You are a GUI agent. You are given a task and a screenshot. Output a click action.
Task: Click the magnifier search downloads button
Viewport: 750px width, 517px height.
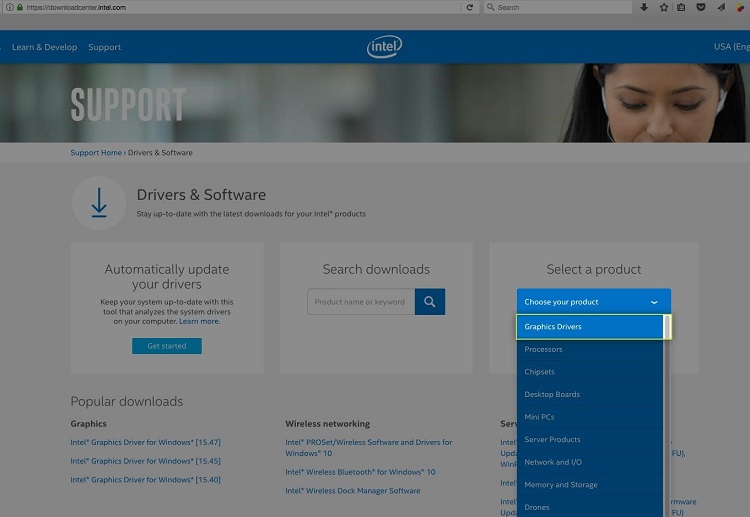coord(430,302)
